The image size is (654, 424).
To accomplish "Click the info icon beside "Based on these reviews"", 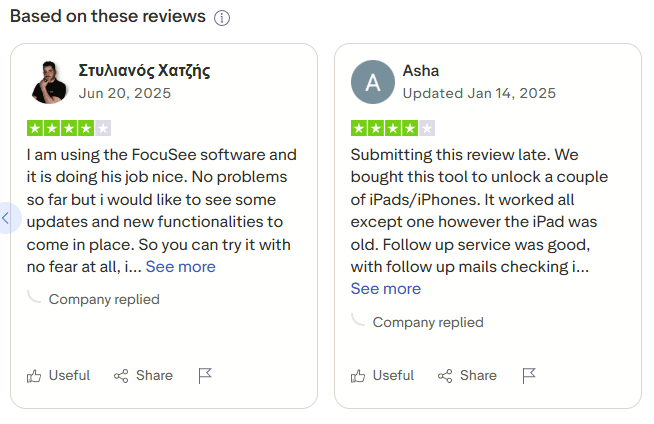I will pos(222,18).
